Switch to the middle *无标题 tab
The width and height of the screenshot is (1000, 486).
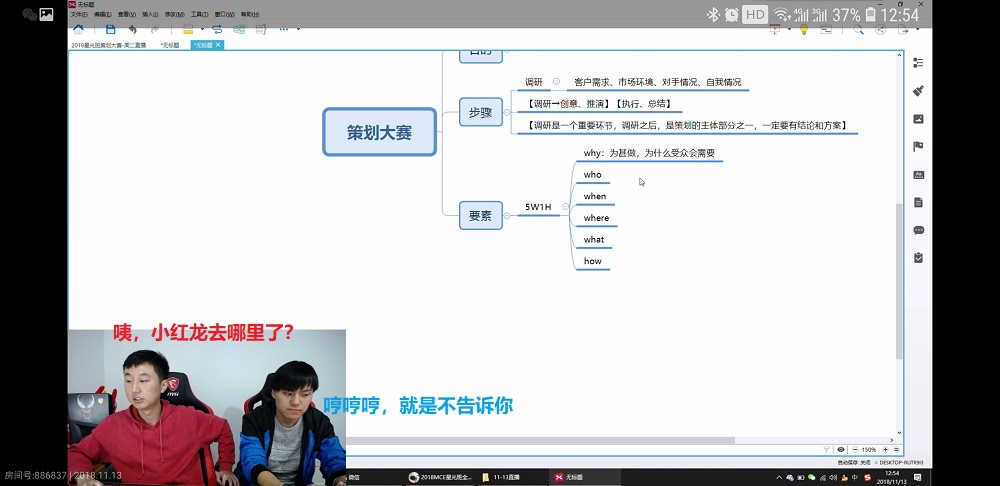click(170, 45)
